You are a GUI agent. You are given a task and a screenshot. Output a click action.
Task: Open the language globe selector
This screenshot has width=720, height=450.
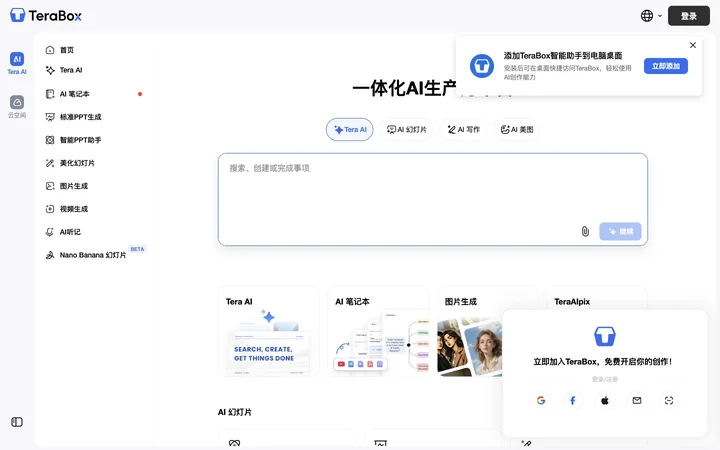651,16
